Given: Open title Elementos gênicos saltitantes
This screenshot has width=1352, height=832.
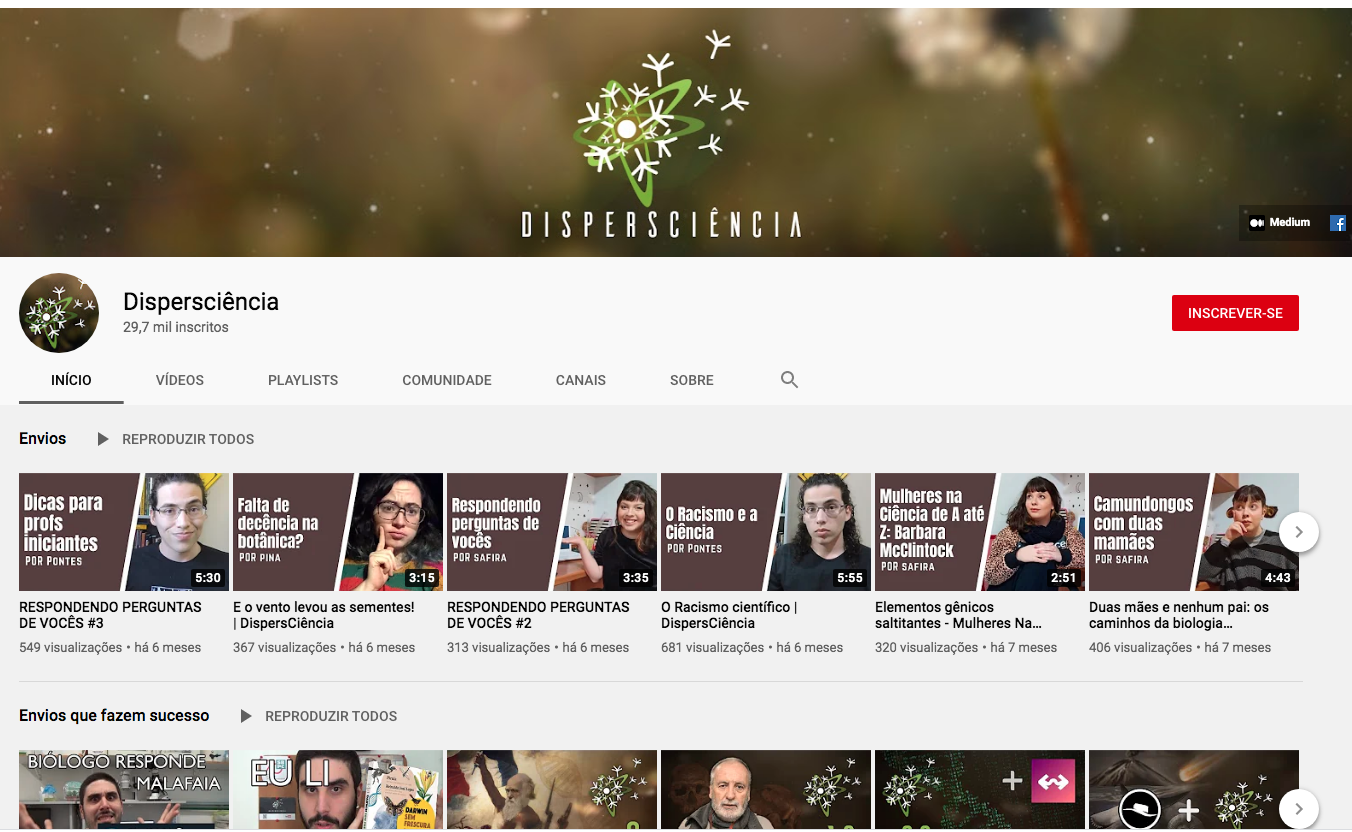Looking at the screenshot, I should pyautogui.click(x=959, y=615).
